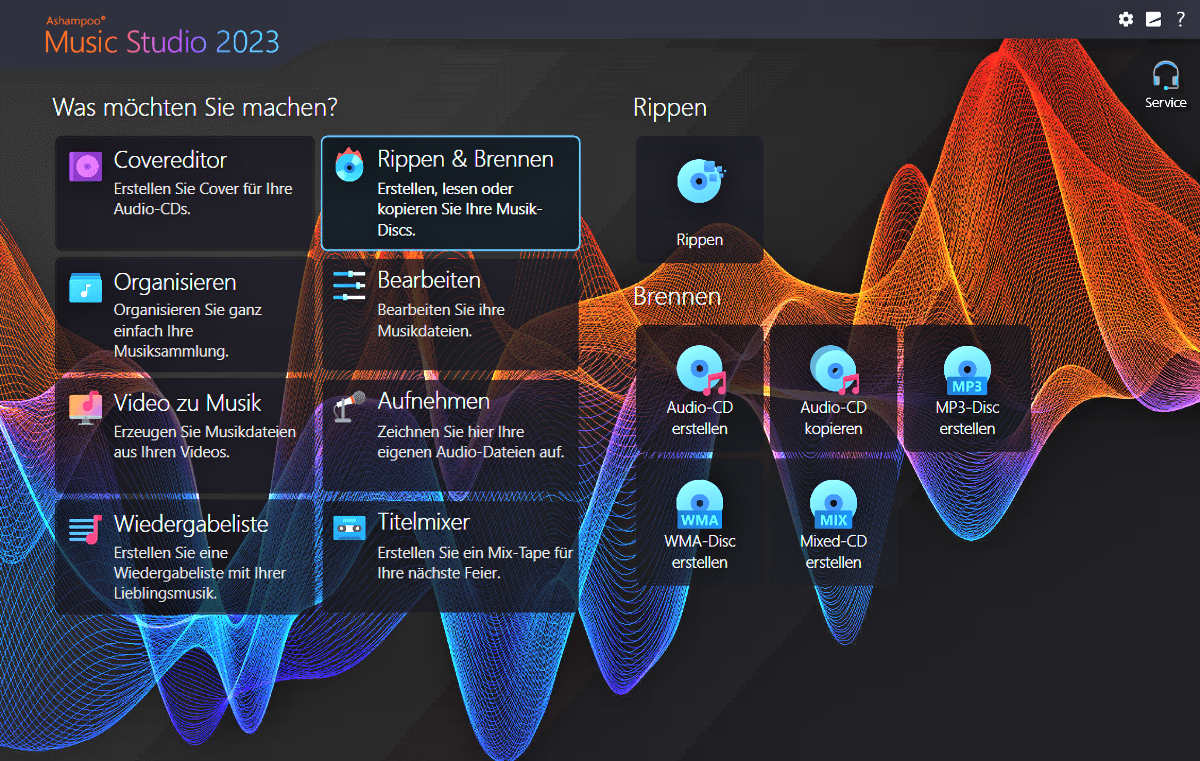Click the Aufnehmen microphone icon

tap(349, 407)
